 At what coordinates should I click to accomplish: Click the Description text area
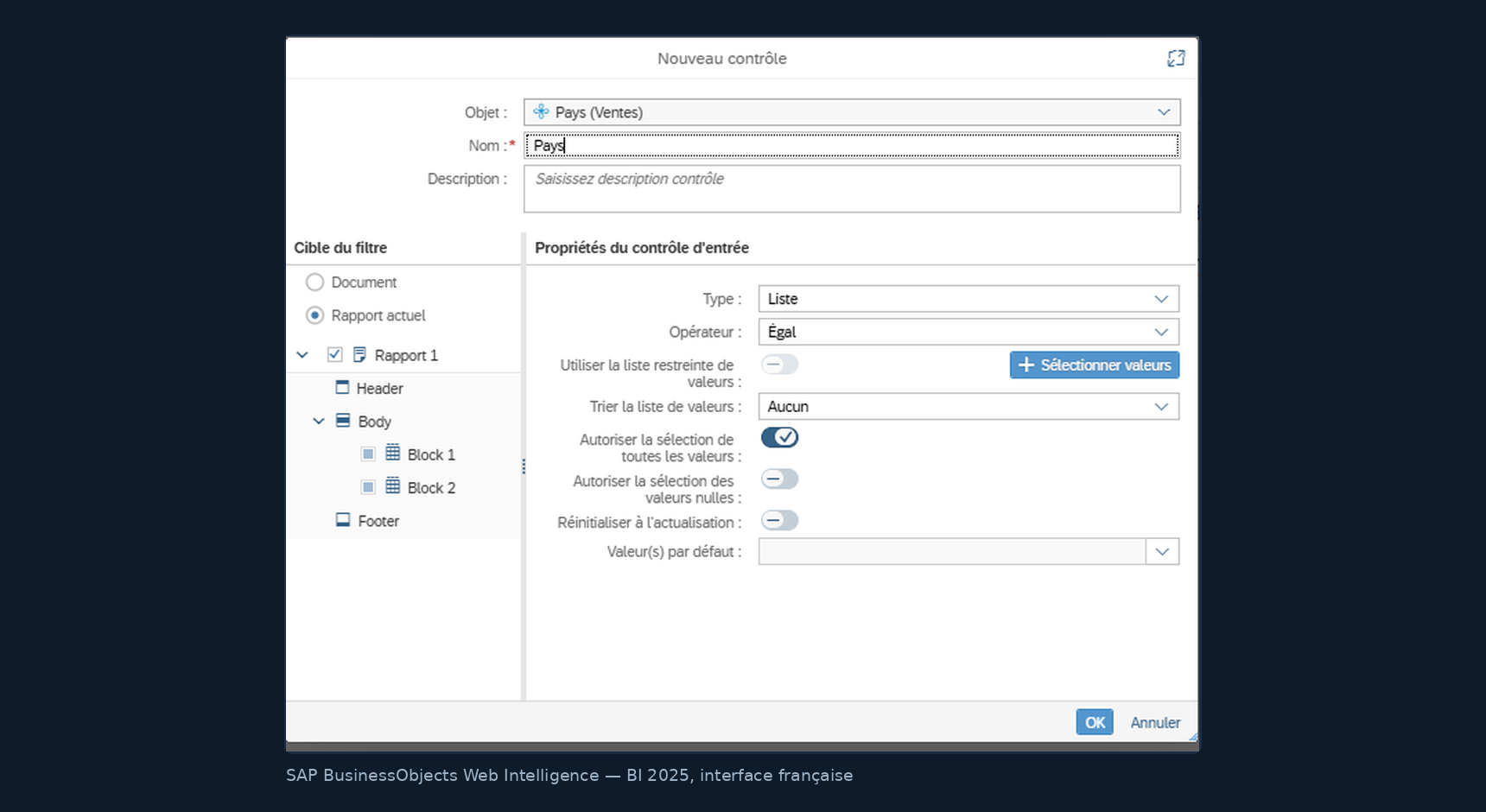pyautogui.click(x=852, y=189)
